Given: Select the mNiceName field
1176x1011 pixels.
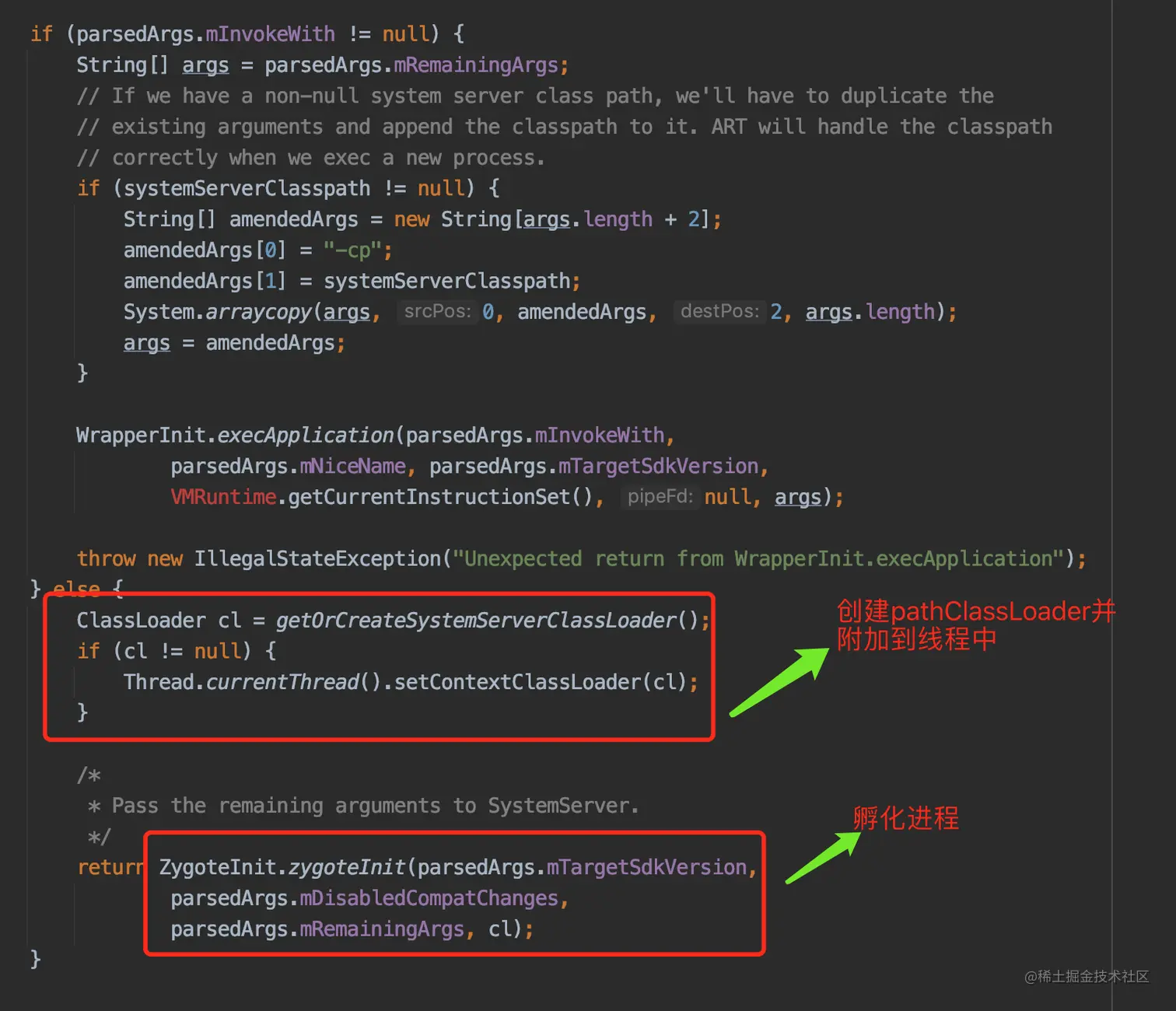Looking at the screenshot, I should [353, 467].
